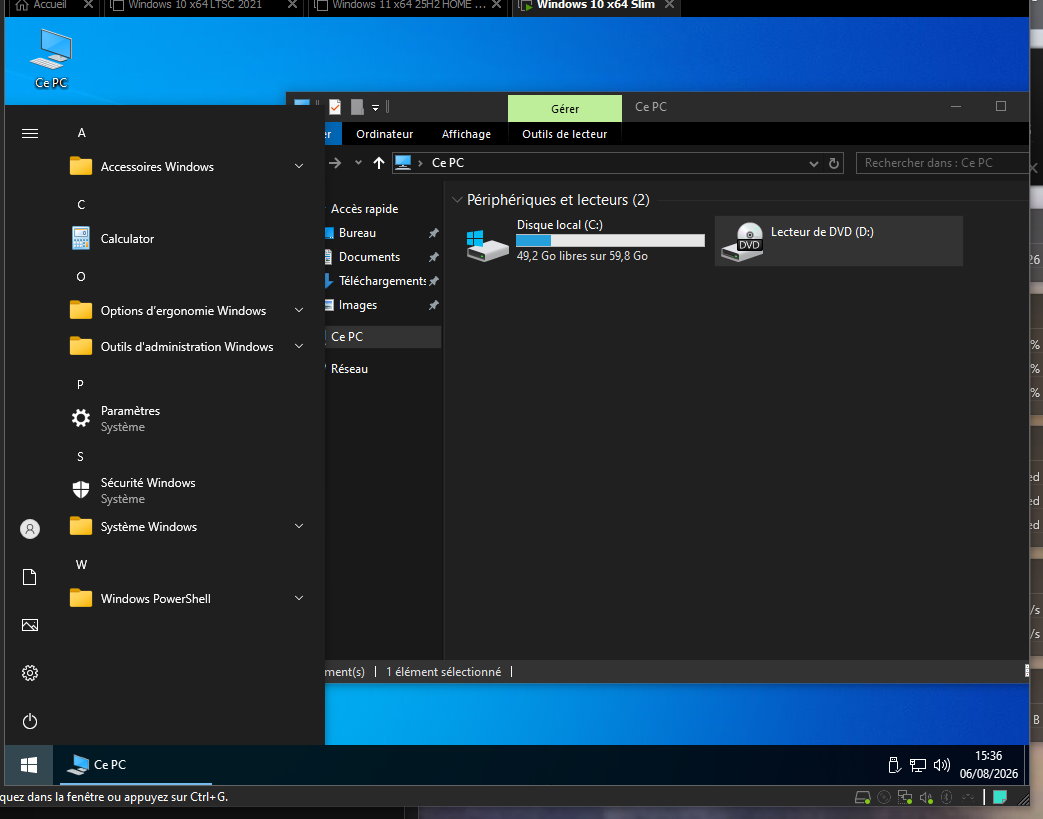Click Ce PC in address bar path
Image resolution: width=1043 pixels, height=819 pixels.
click(x=448, y=163)
